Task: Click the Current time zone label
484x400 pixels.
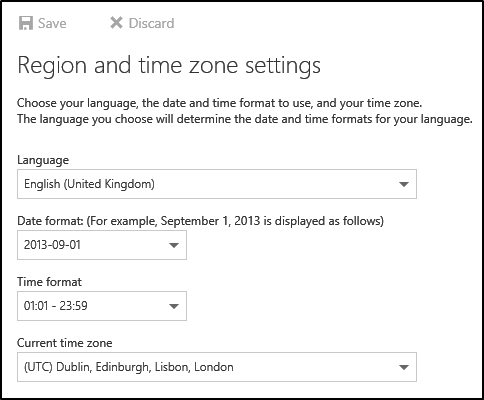Action: (65, 343)
